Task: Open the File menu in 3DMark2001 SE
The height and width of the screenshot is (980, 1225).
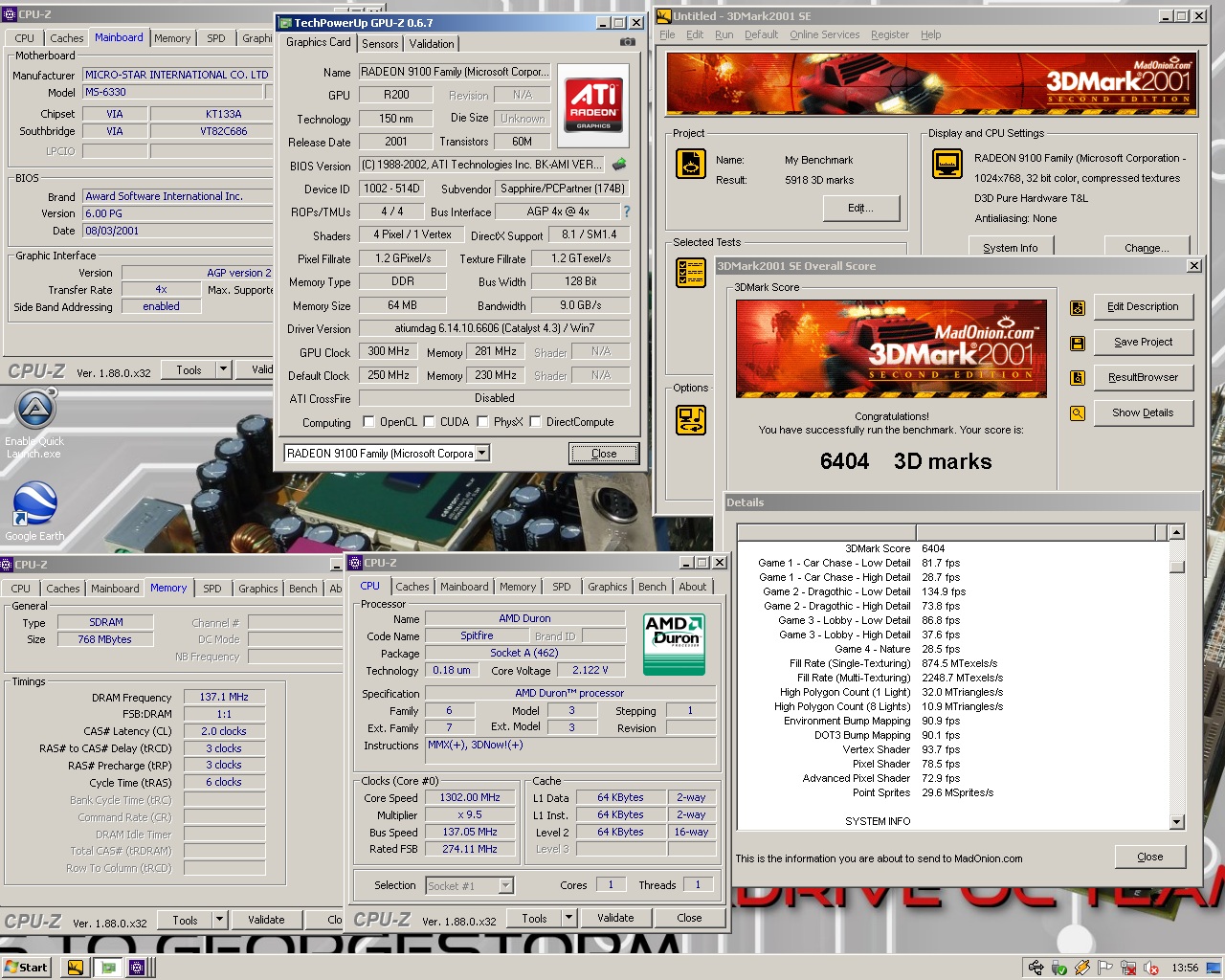Action: (667, 34)
